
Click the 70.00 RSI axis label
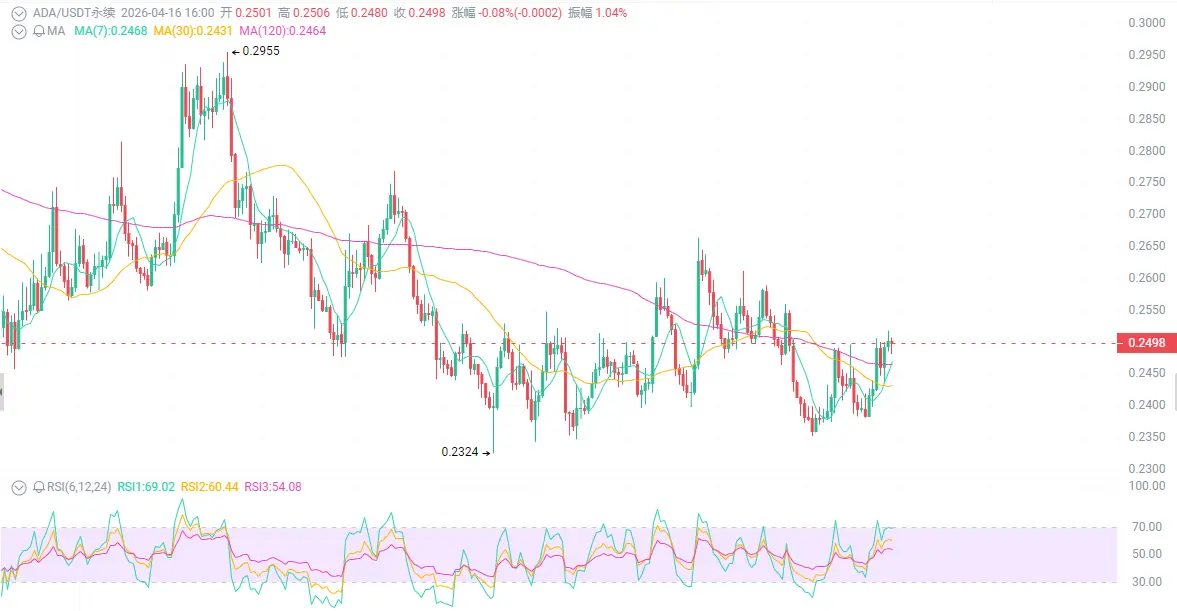coord(1147,527)
